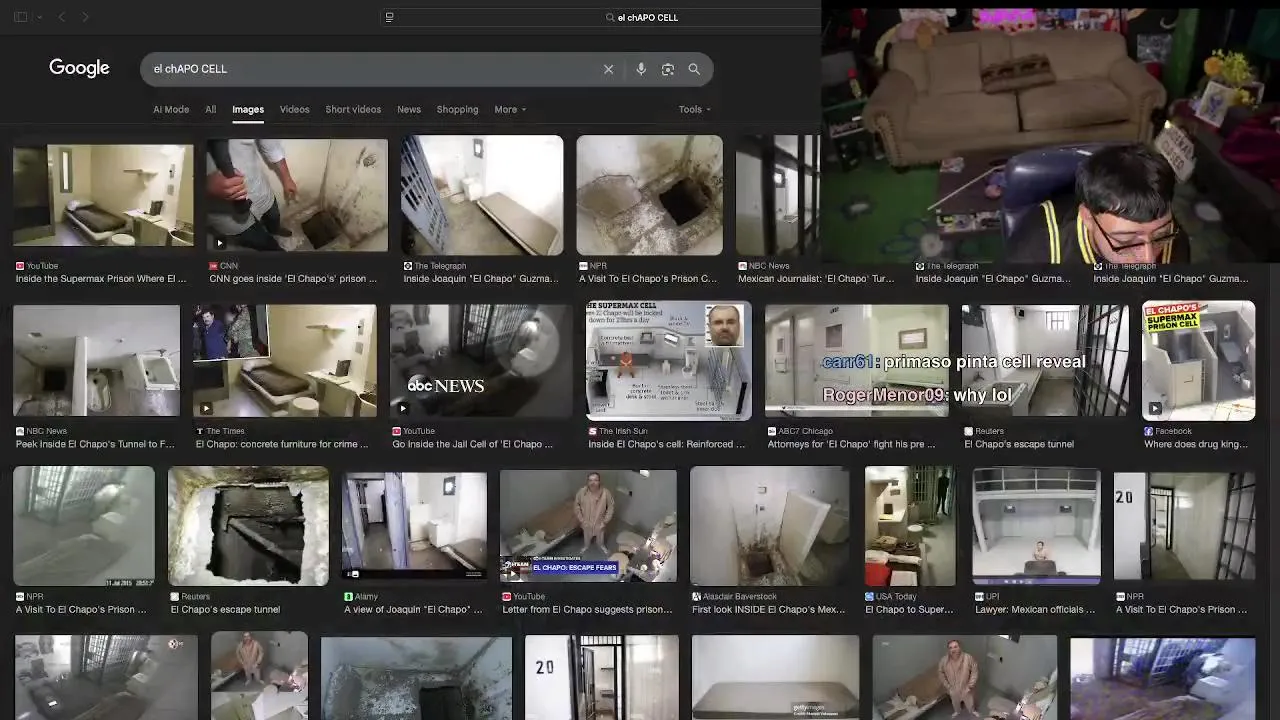Image resolution: width=1280 pixels, height=720 pixels.
Task: Open The Times concrete furniture thumbnail
Action: [x=284, y=360]
